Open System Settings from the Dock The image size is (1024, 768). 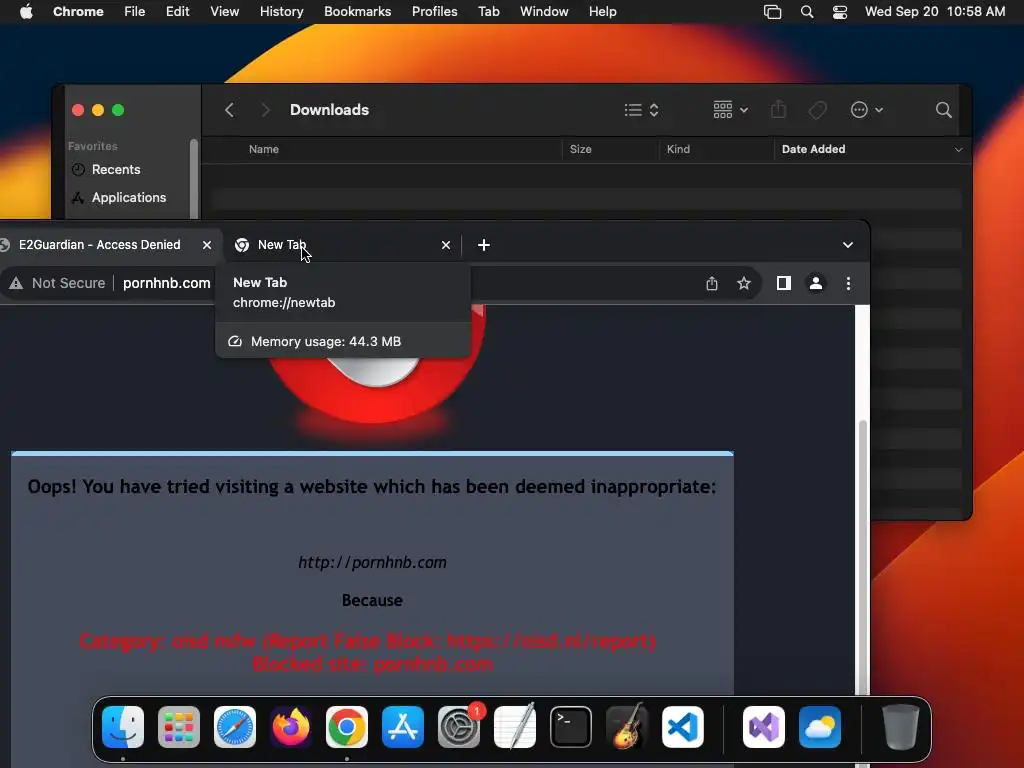459,727
